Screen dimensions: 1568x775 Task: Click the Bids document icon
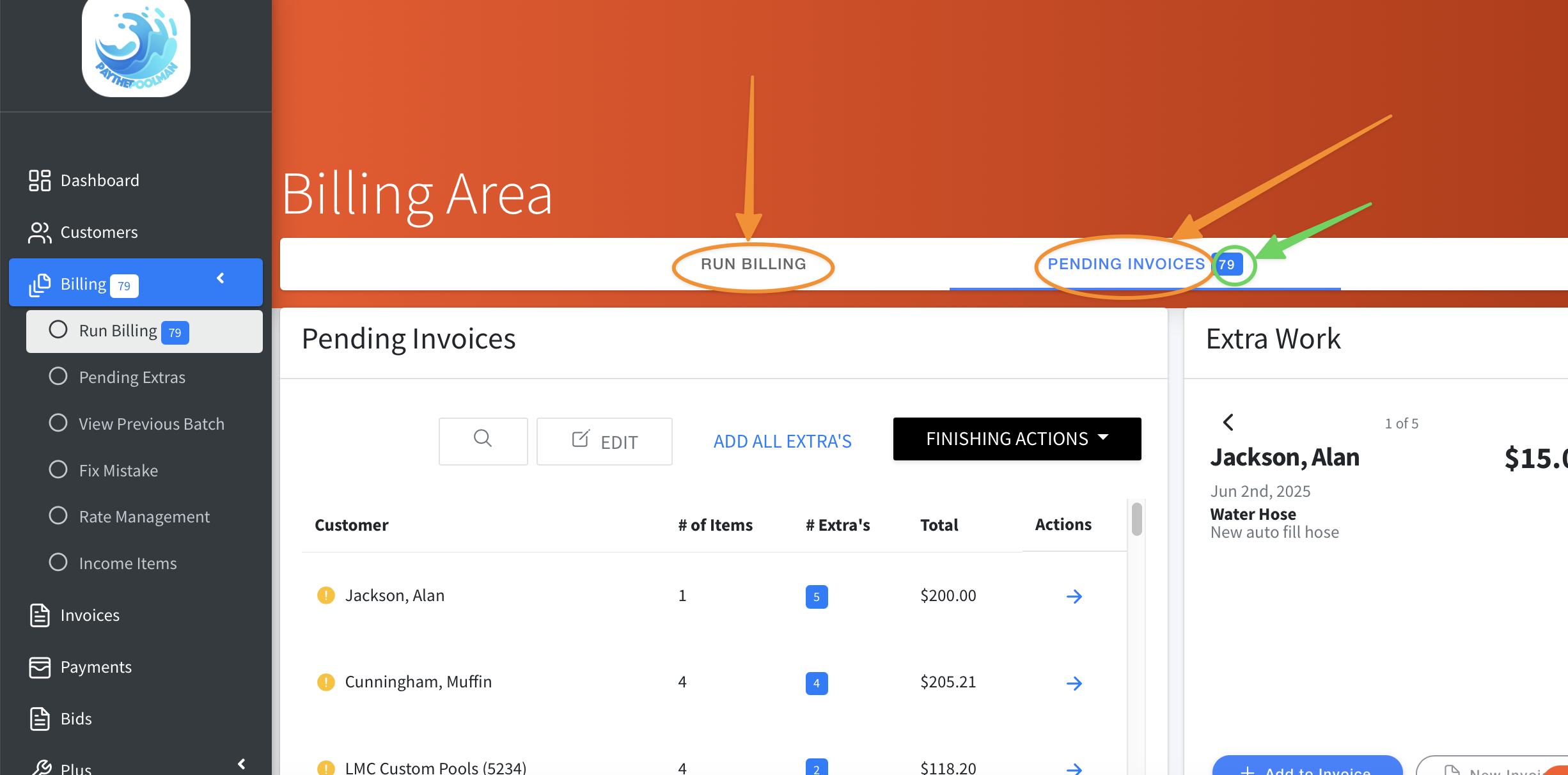tap(39, 719)
